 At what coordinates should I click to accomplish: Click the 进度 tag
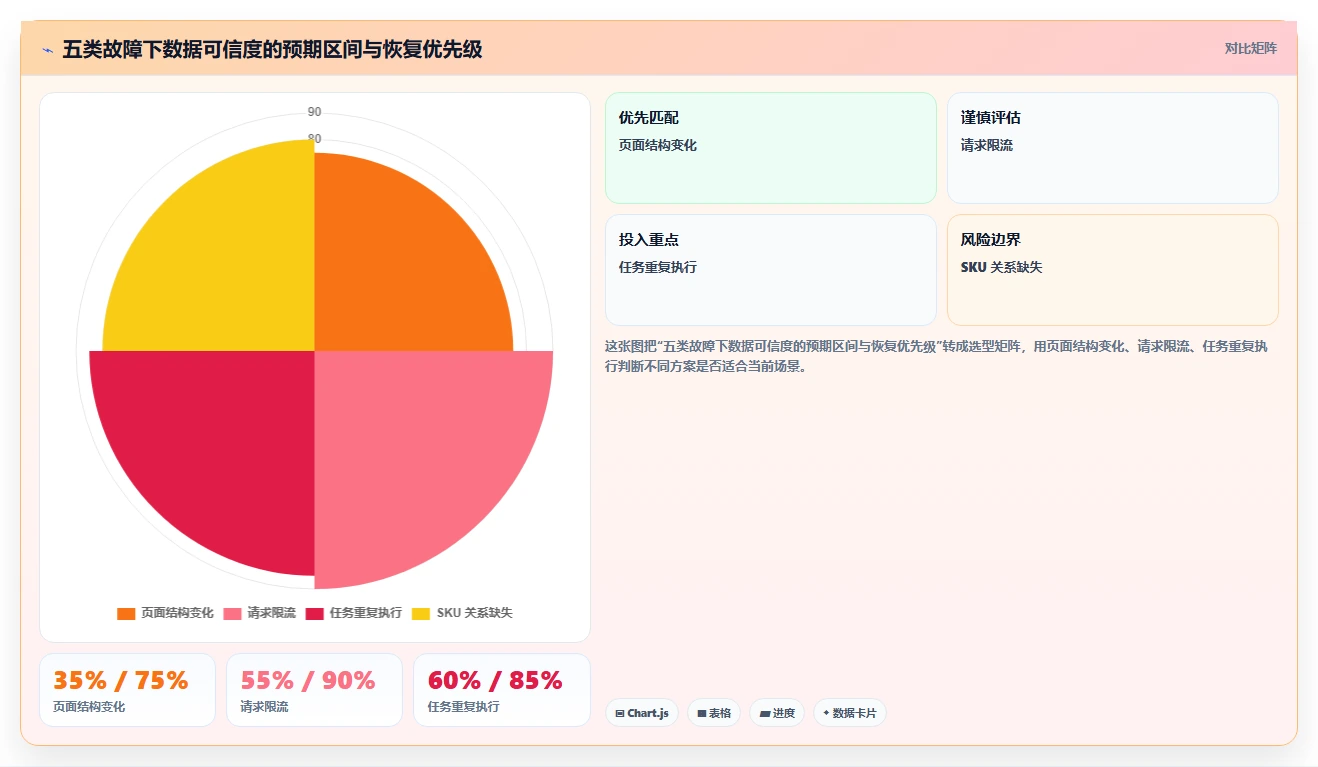pyautogui.click(x=777, y=713)
